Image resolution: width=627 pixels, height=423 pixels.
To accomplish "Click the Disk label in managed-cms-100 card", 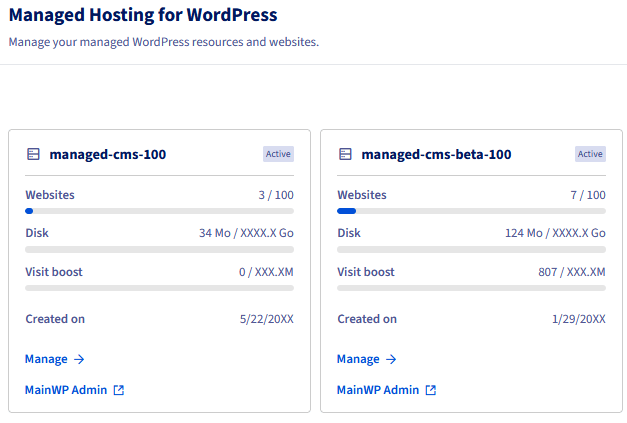I will 37,233.
